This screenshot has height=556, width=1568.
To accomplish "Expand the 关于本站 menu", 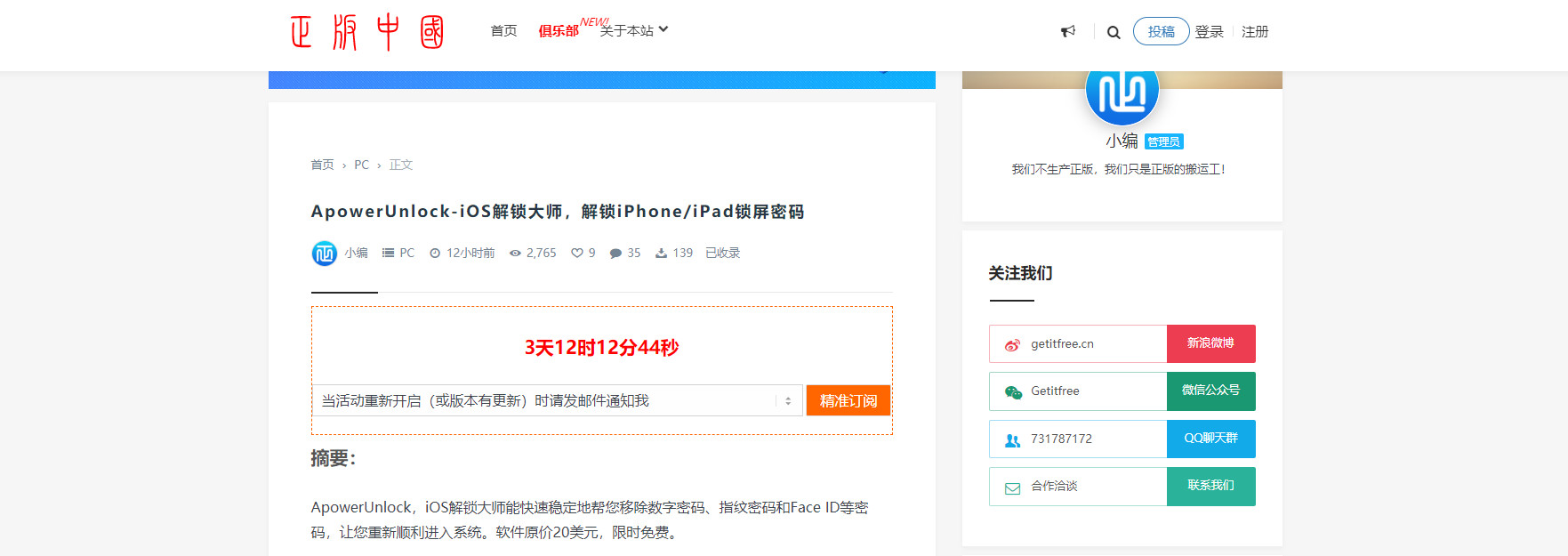I will click(634, 31).
